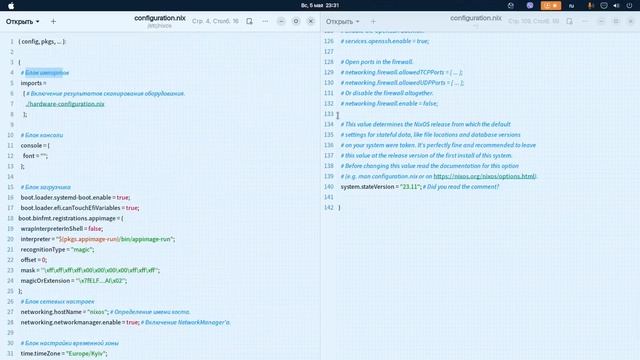640x360 pixels.
Task: Click right window title configuration.nix
Action: 476,18
